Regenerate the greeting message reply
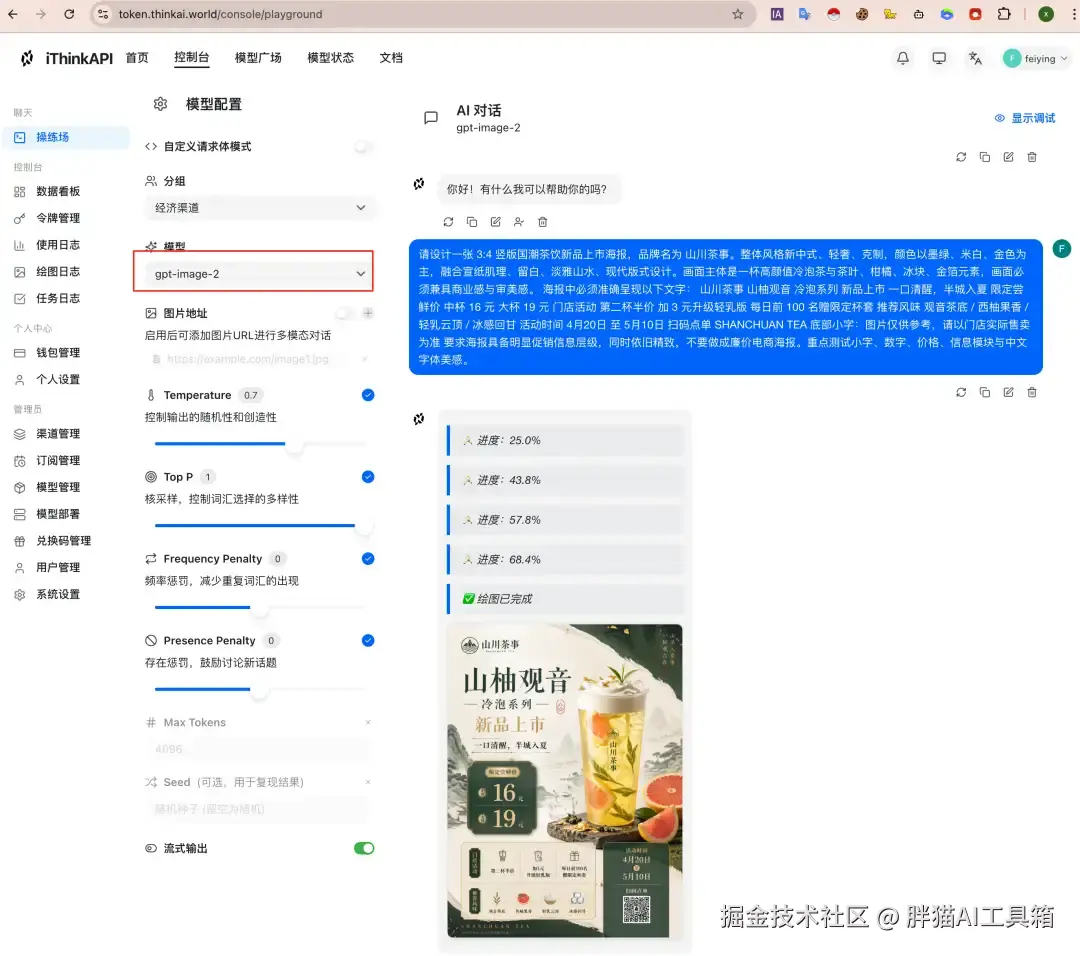 448,222
